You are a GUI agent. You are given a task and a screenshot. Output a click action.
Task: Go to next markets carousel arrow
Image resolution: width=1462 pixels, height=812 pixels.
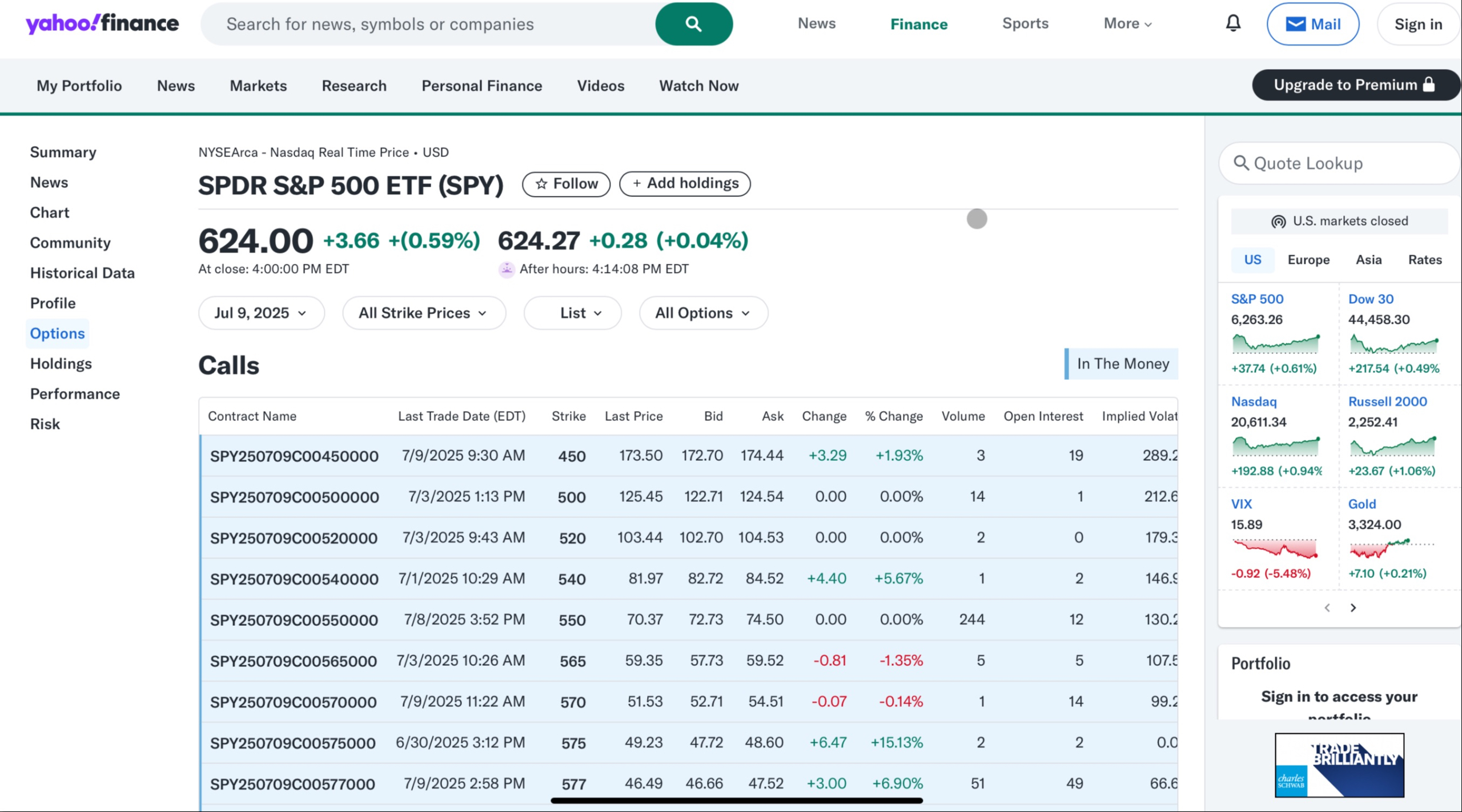pos(1353,608)
